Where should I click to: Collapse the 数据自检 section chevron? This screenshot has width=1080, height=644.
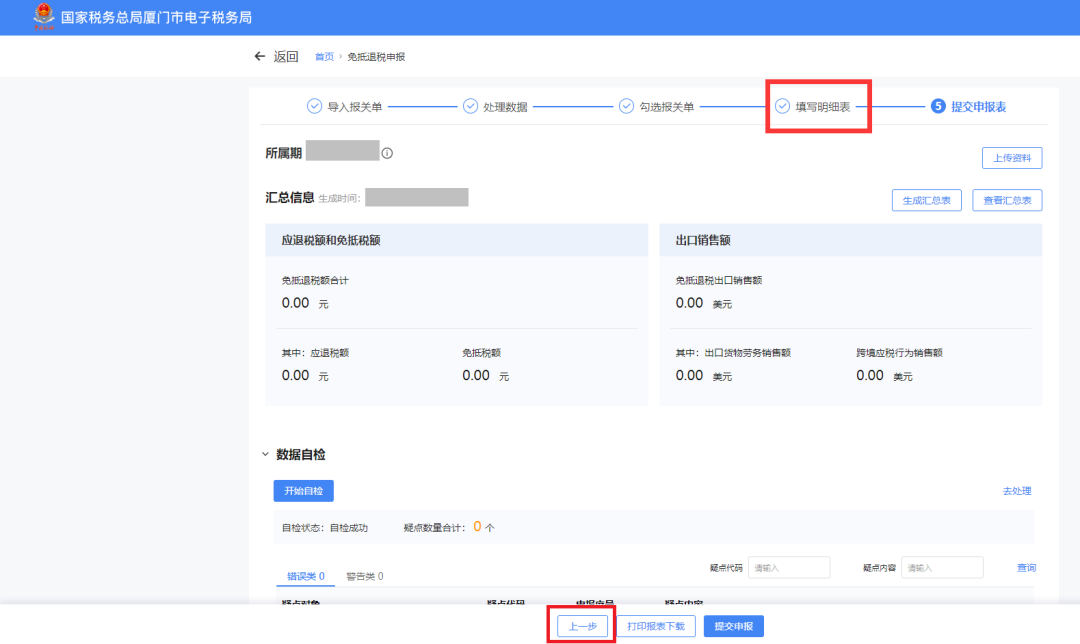point(265,455)
